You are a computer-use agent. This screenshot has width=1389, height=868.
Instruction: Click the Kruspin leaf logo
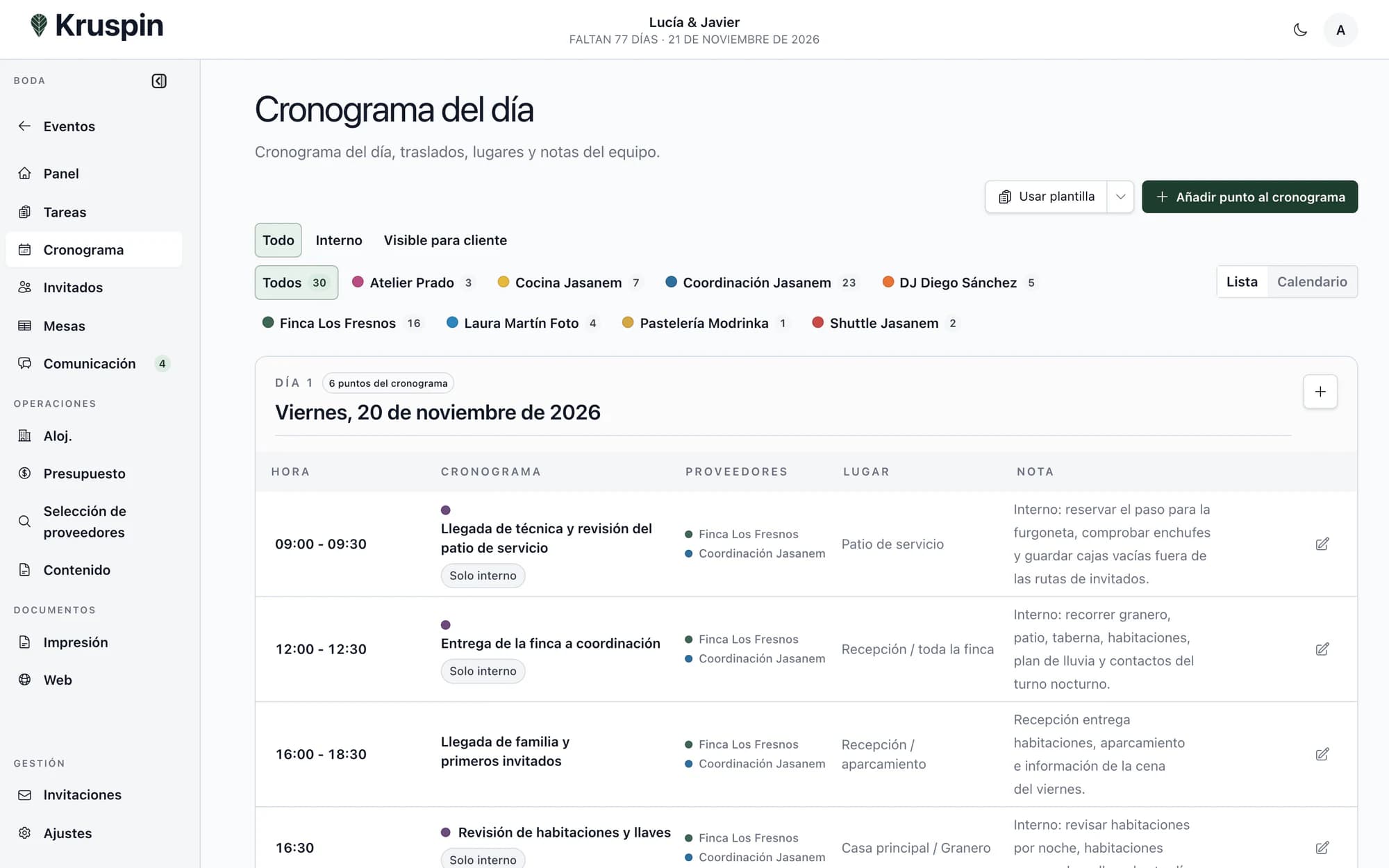(x=39, y=26)
